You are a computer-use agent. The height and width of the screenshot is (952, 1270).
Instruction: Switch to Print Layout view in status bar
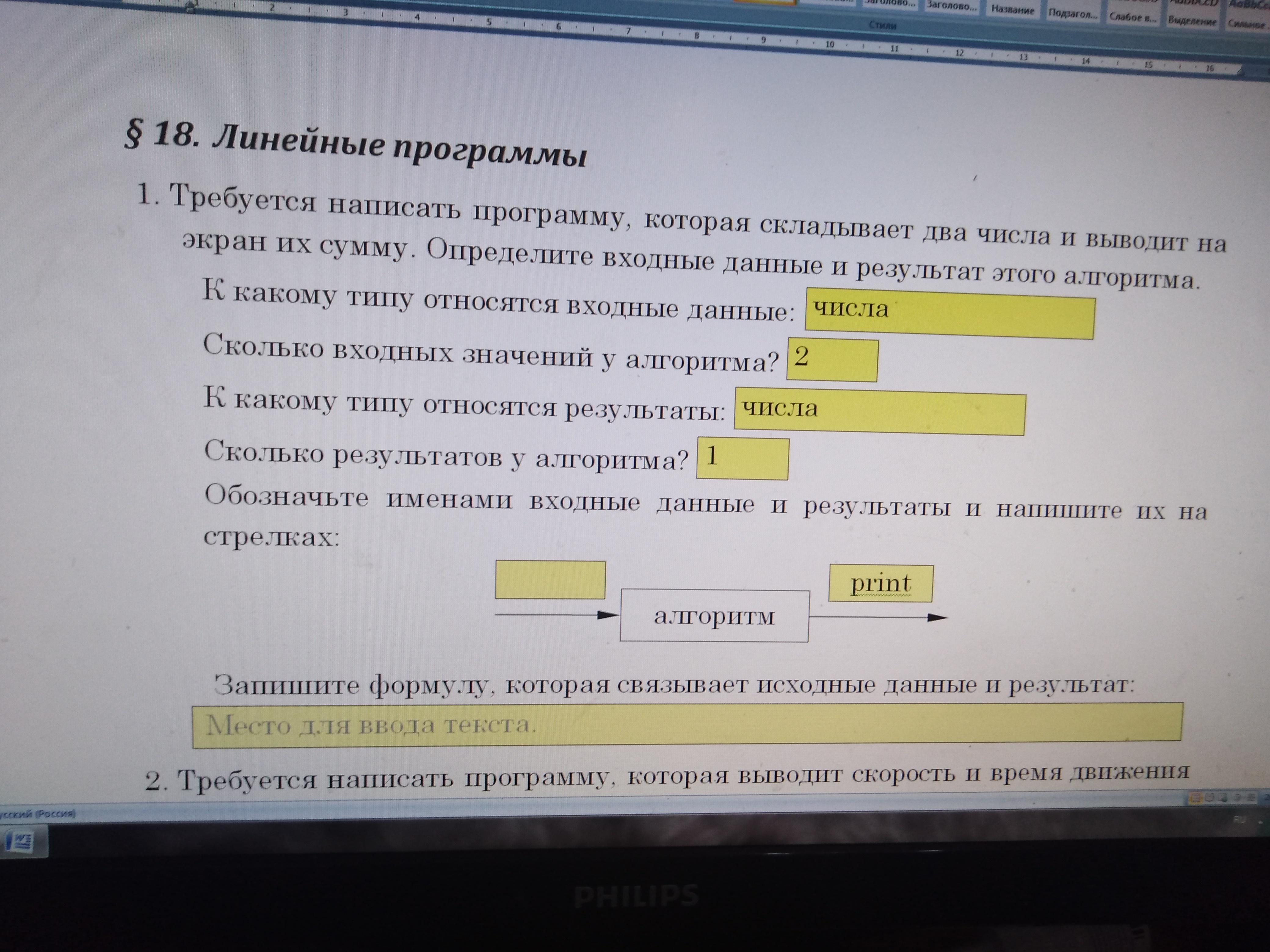1196,798
